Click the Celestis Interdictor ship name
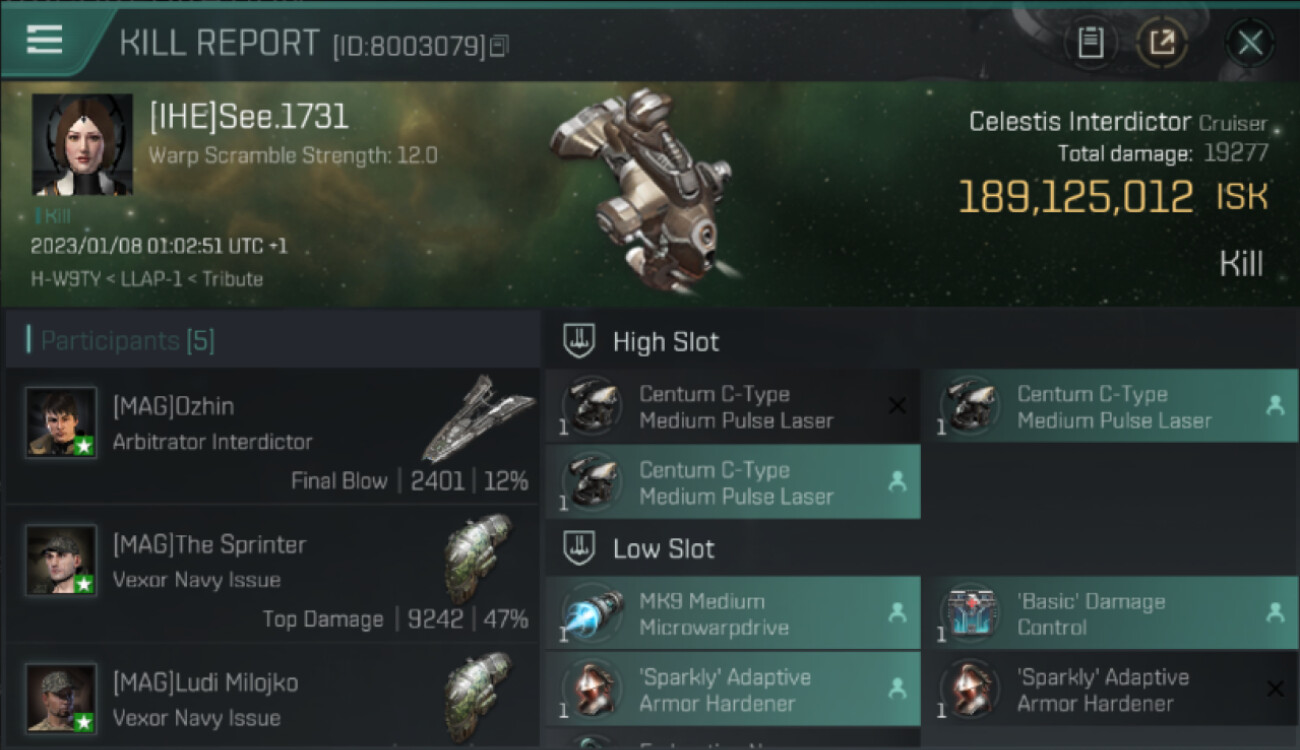Viewport: 1300px width, 750px height. point(1080,122)
